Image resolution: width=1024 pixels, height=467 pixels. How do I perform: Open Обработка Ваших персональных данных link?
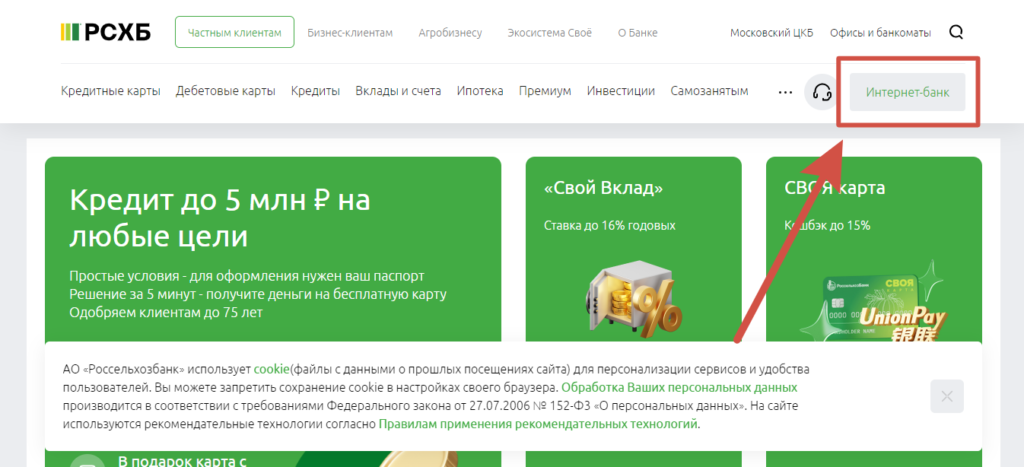[x=679, y=387]
